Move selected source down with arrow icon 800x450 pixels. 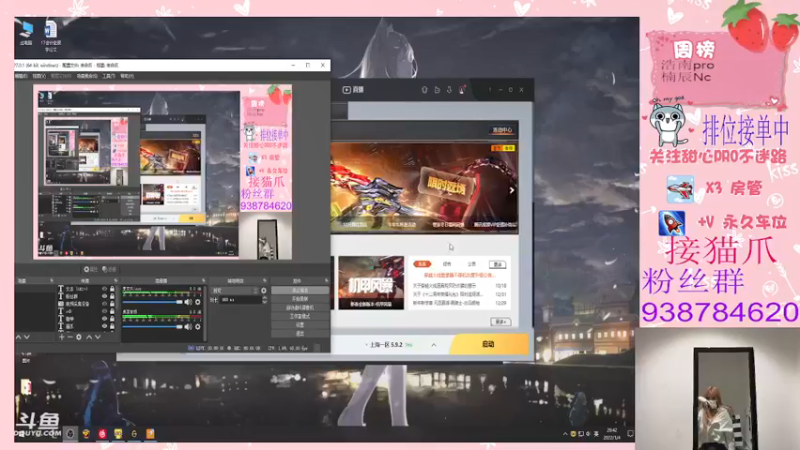tap(97, 337)
